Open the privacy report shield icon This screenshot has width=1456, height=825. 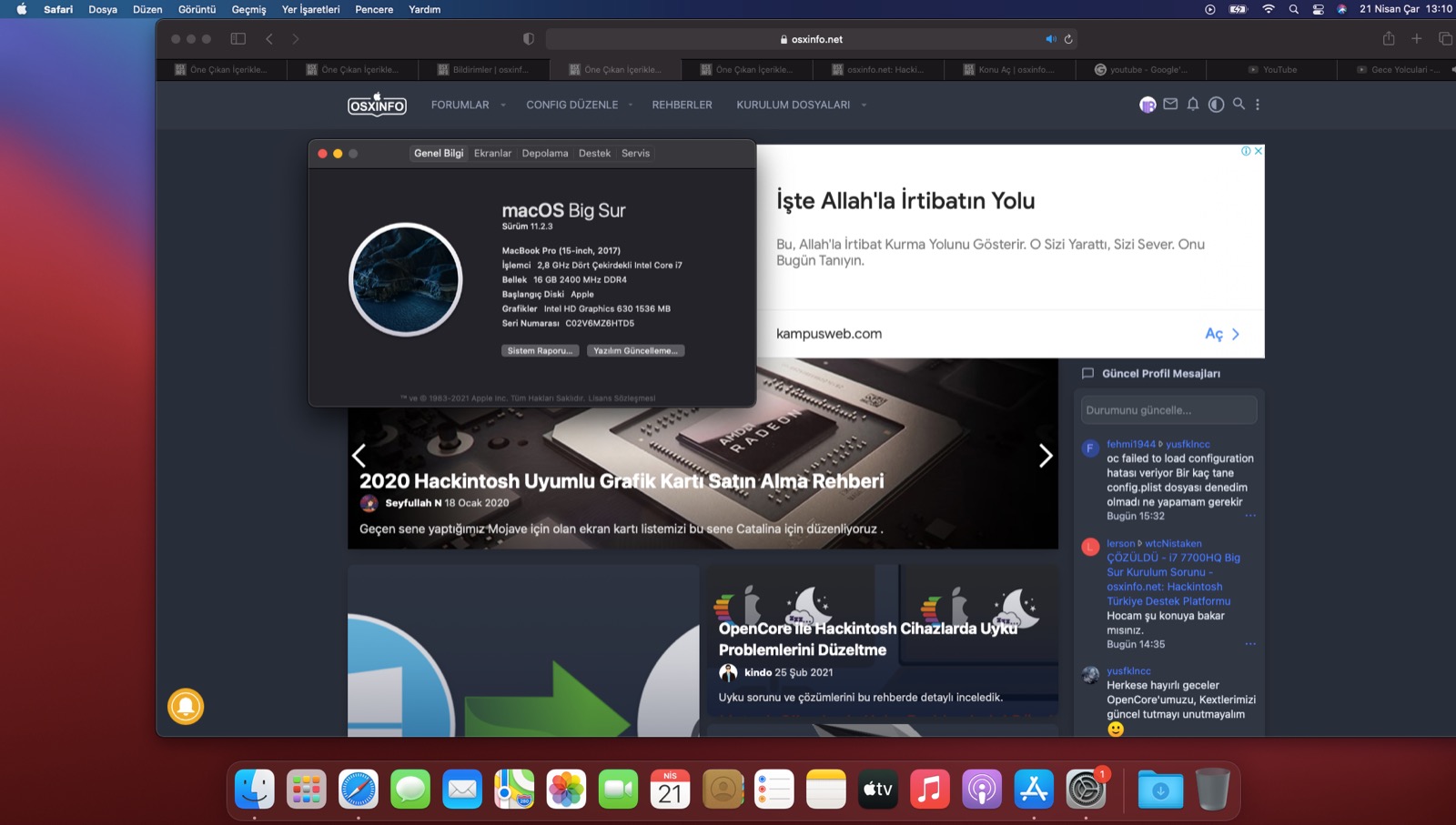point(529,39)
